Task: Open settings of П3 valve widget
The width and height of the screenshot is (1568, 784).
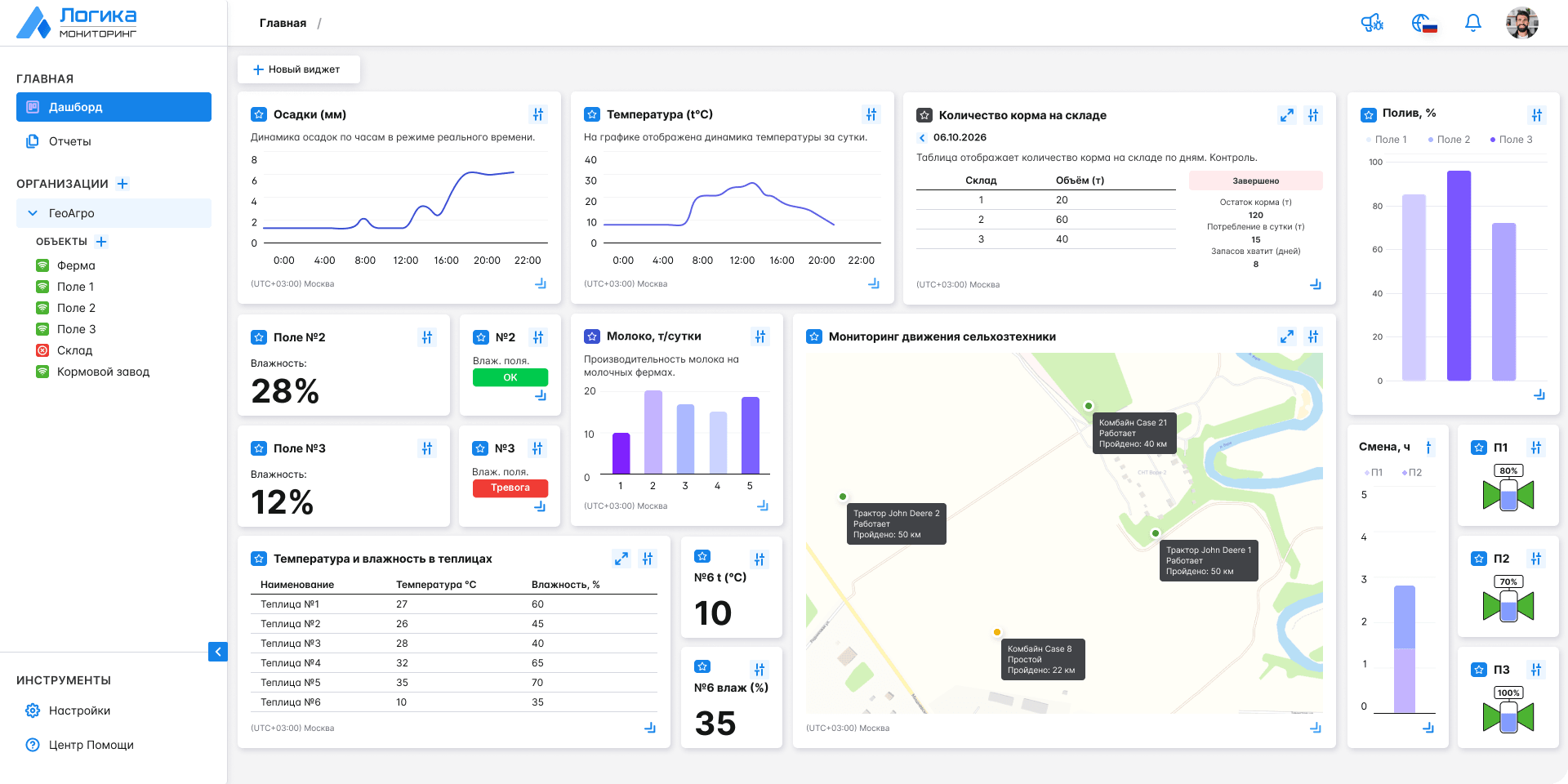Action: (1536, 670)
